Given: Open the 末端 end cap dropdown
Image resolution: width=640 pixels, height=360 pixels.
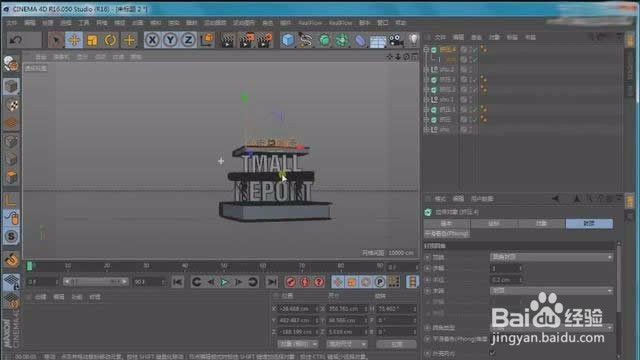Looking at the screenshot, I should pos(551,291).
